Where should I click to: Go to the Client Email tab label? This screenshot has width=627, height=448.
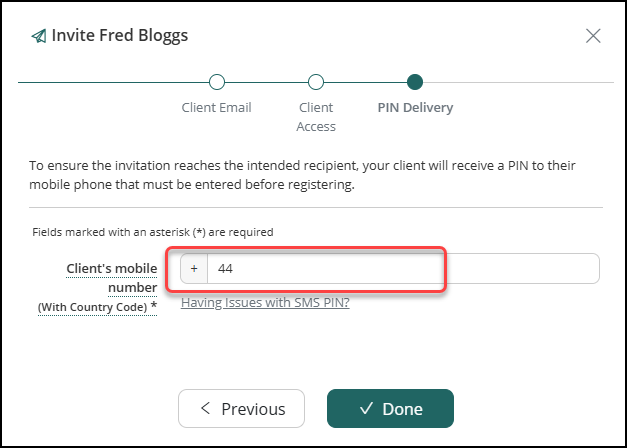(216, 108)
